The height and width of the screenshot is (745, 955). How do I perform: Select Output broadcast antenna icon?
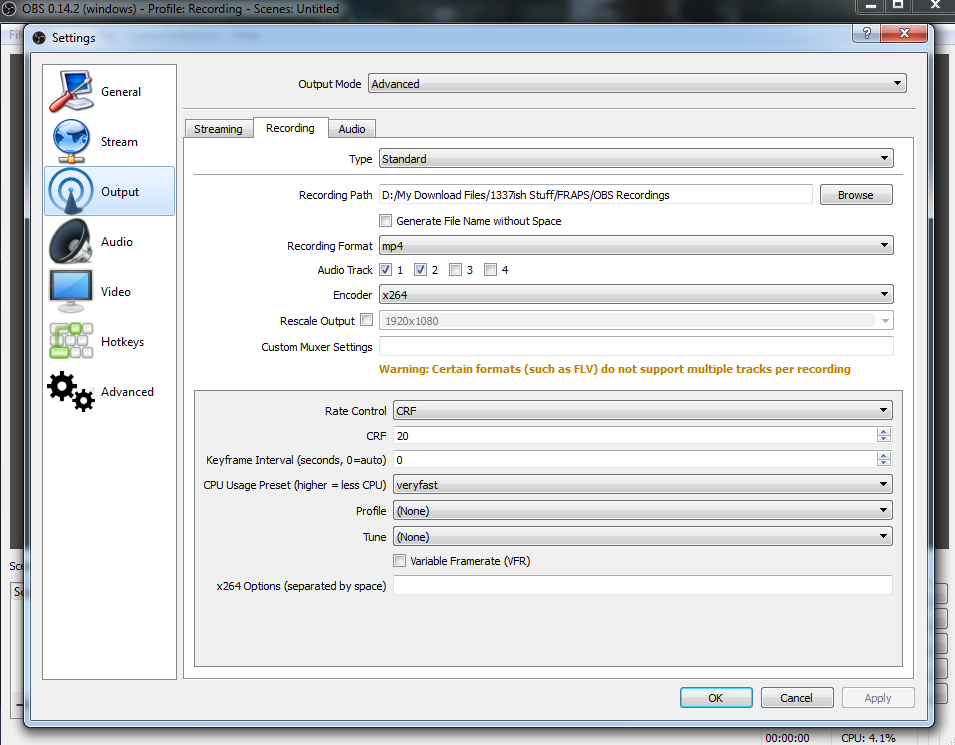point(71,191)
